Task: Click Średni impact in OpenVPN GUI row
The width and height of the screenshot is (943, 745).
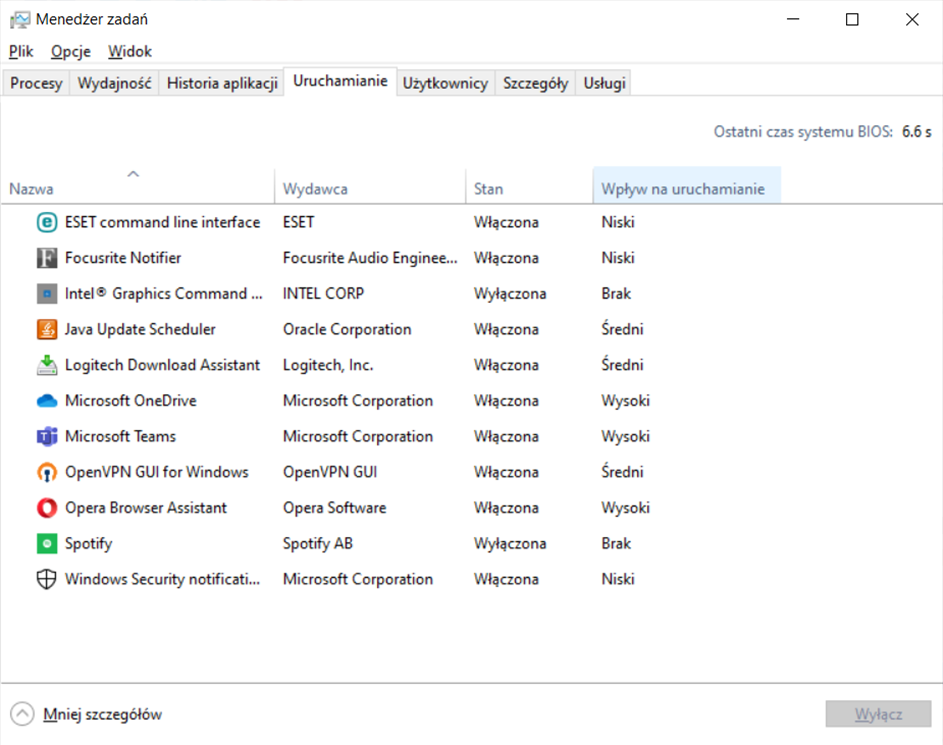Action: (622, 472)
